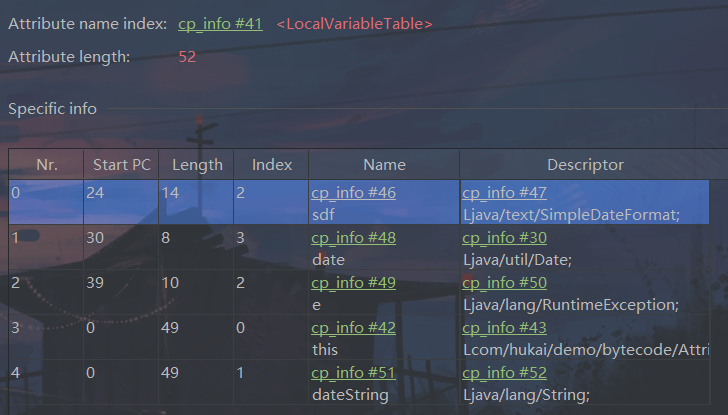Click the Index column header
The image size is (728, 415).
[271, 165]
